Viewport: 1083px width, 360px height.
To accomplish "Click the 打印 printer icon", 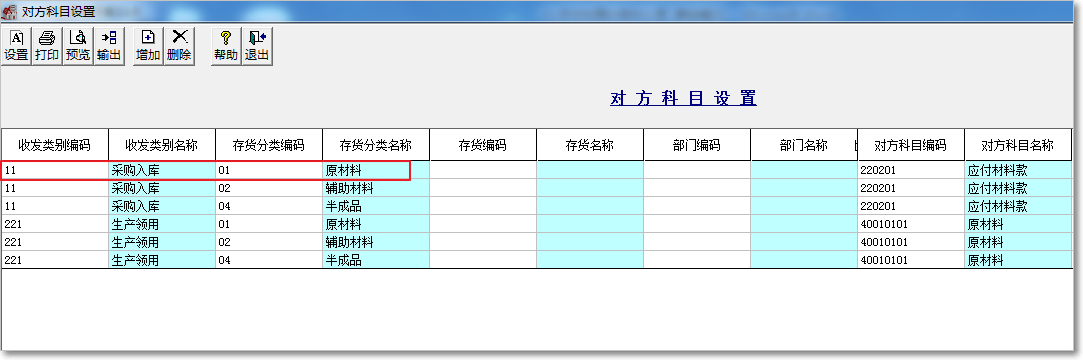I will (x=47, y=46).
